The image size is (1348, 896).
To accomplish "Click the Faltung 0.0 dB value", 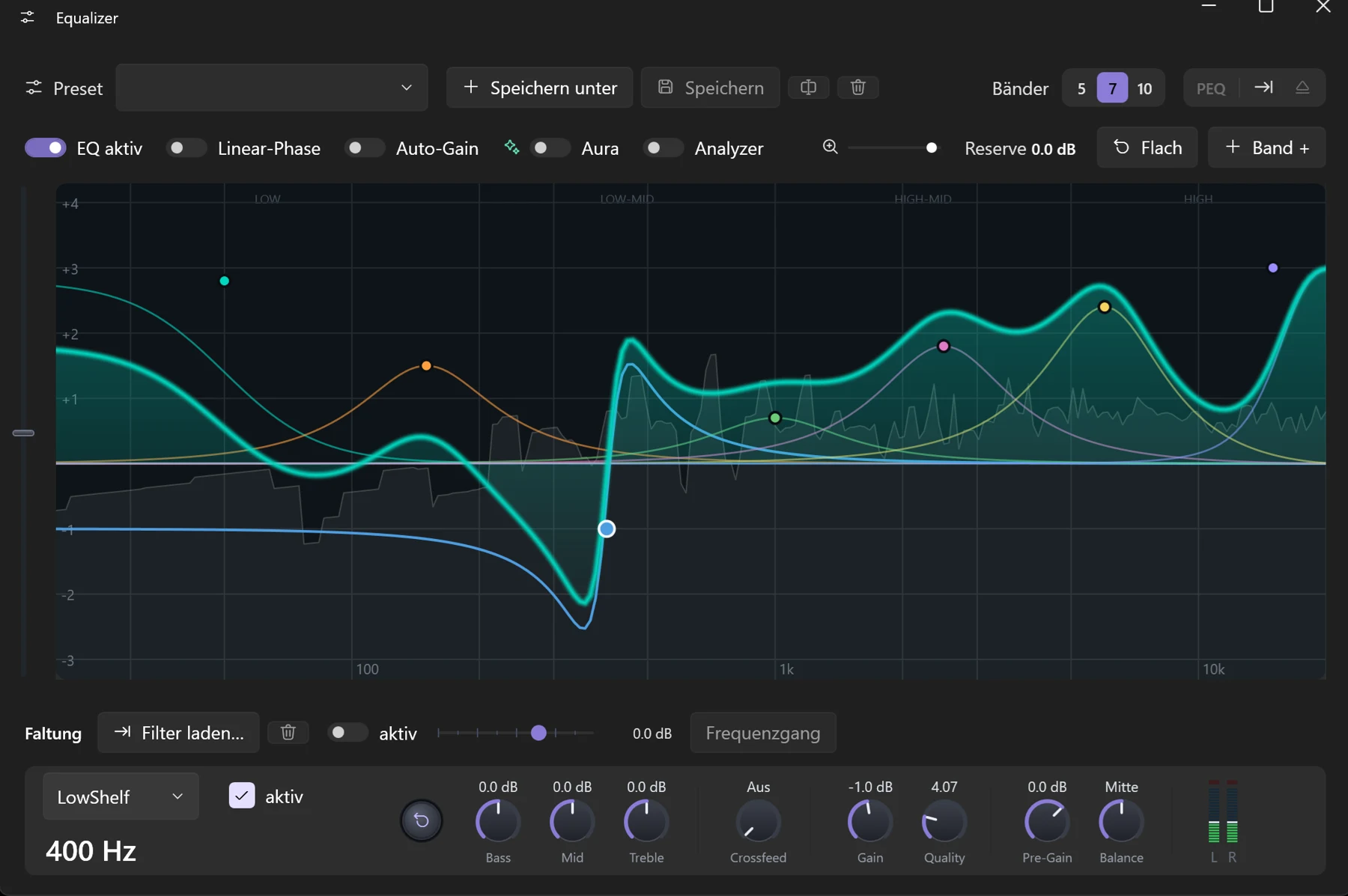I will coord(652,734).
